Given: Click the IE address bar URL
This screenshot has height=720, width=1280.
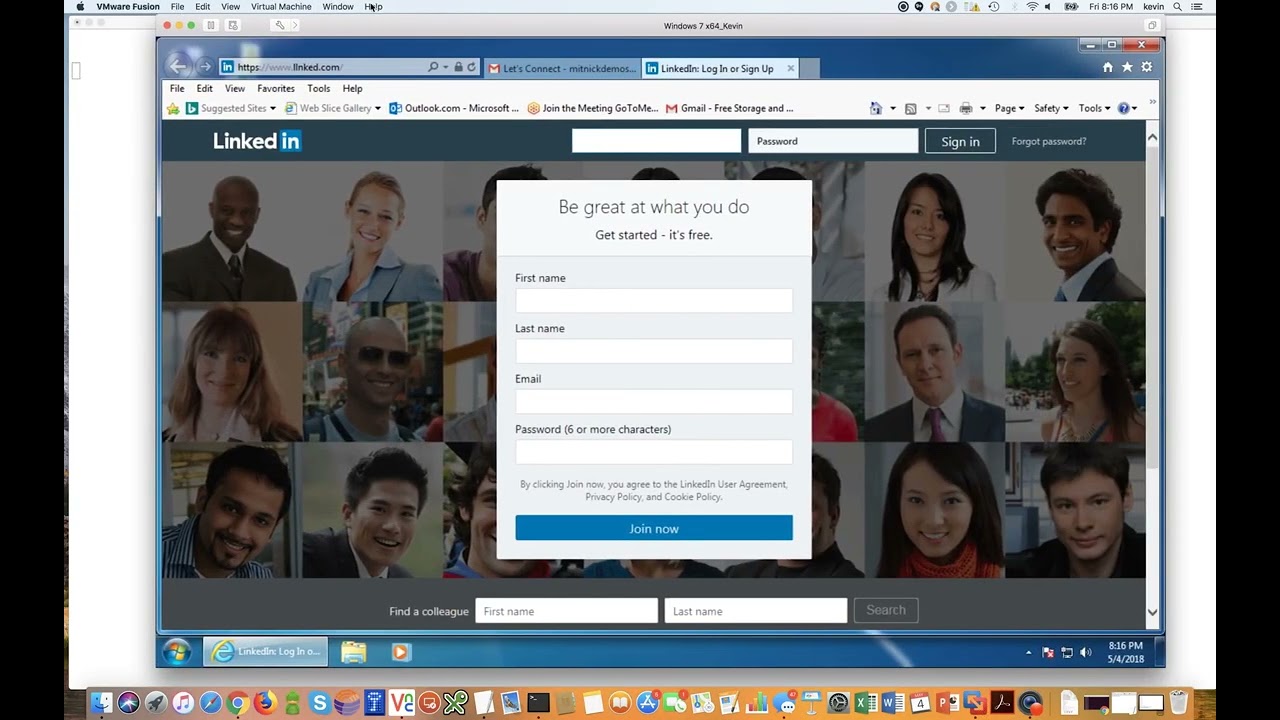Looking at the screenshot, I should (290, 67).
